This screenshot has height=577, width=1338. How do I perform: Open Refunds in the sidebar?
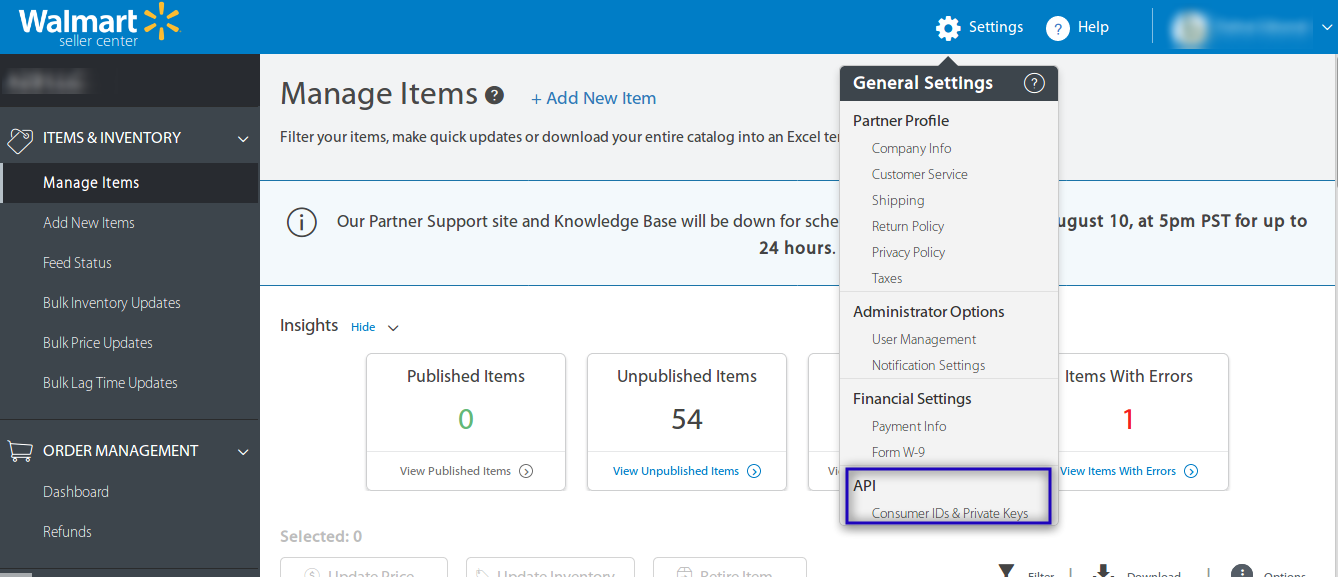[67, 532]
